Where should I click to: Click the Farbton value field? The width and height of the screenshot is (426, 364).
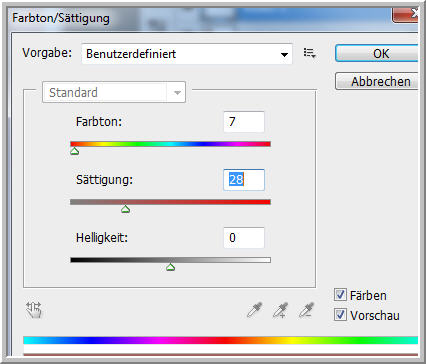(244, 122)
